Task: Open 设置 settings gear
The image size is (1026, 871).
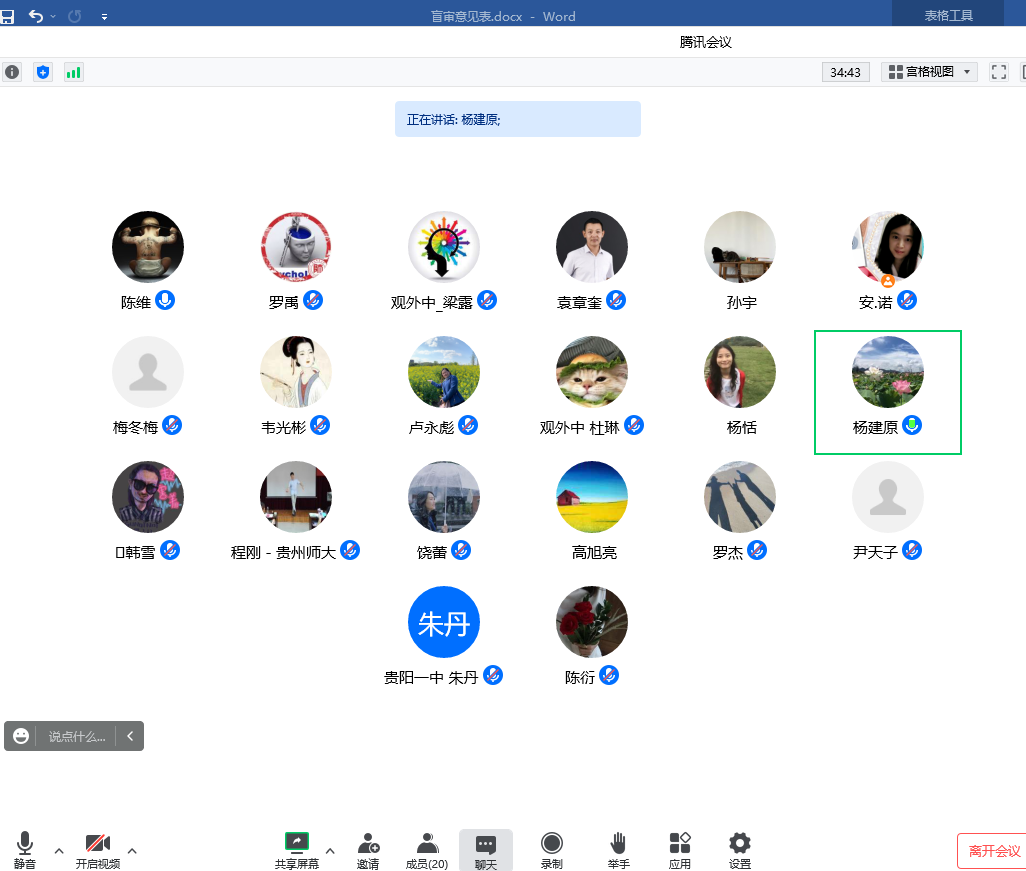Action: (740, 850)
